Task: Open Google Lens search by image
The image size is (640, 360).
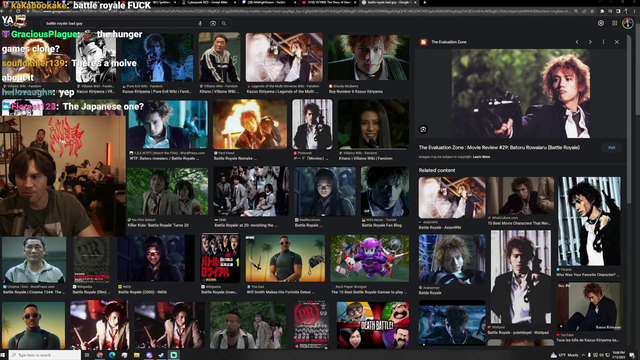Action: [x=213, y=23]
